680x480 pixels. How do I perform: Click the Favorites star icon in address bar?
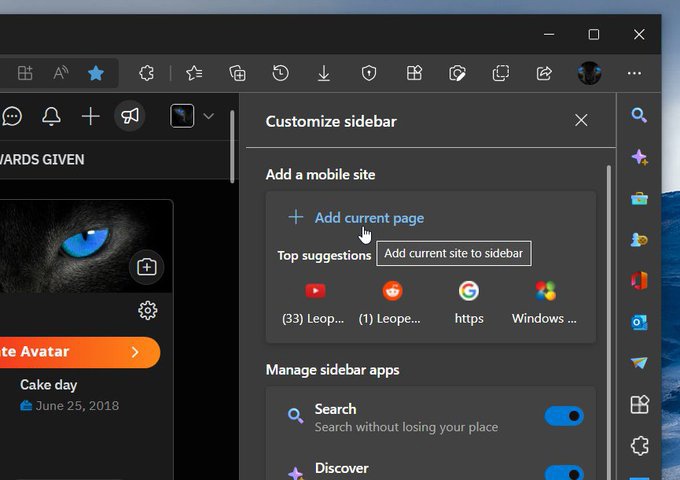pos(95,73)
